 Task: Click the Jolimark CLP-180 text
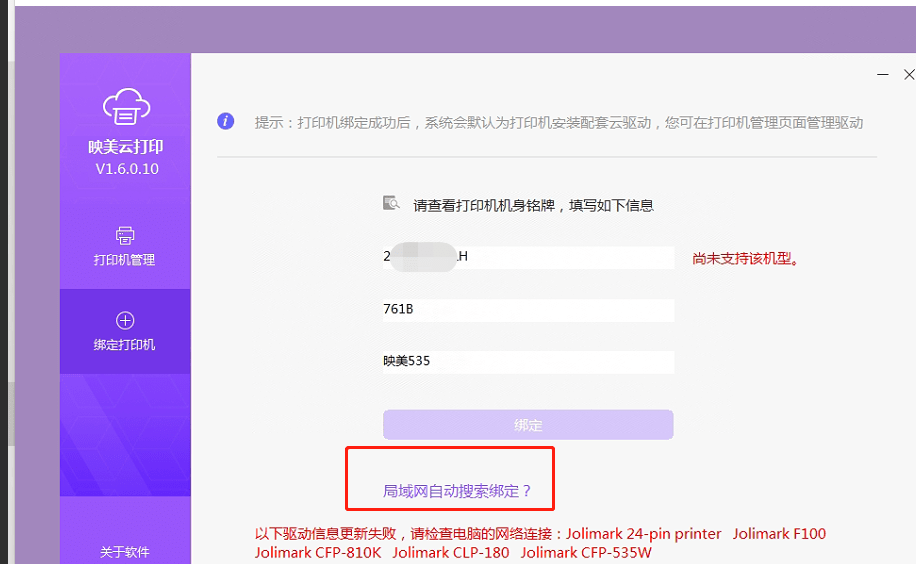450,552
